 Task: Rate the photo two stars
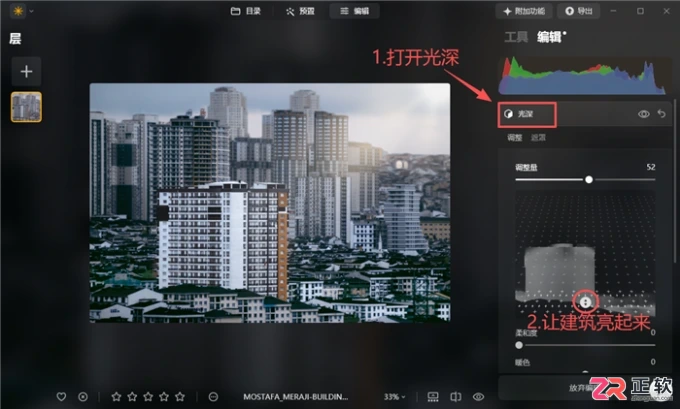(x=132, y=396)
